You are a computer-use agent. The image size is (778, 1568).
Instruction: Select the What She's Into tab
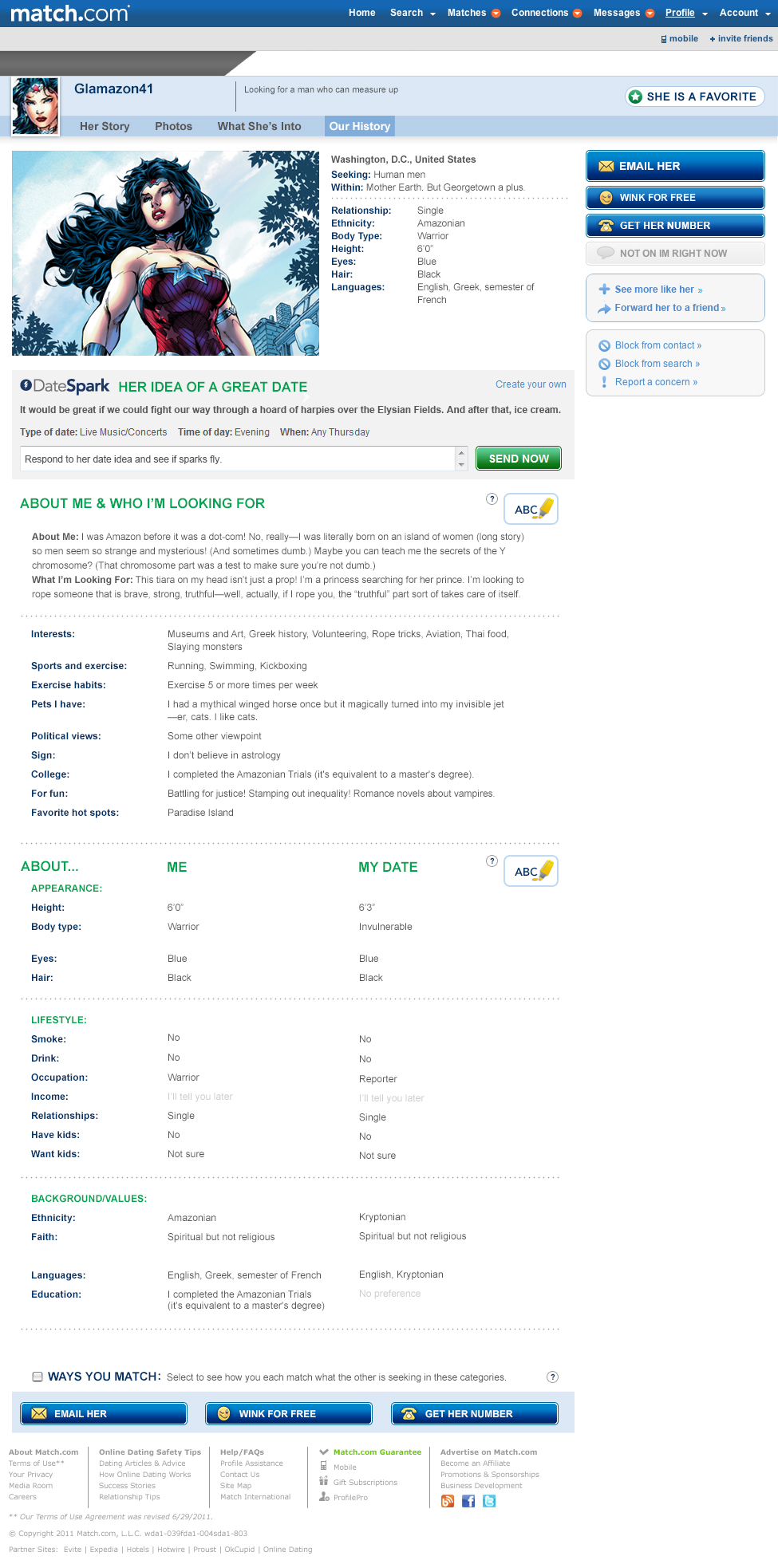point(259,126)
